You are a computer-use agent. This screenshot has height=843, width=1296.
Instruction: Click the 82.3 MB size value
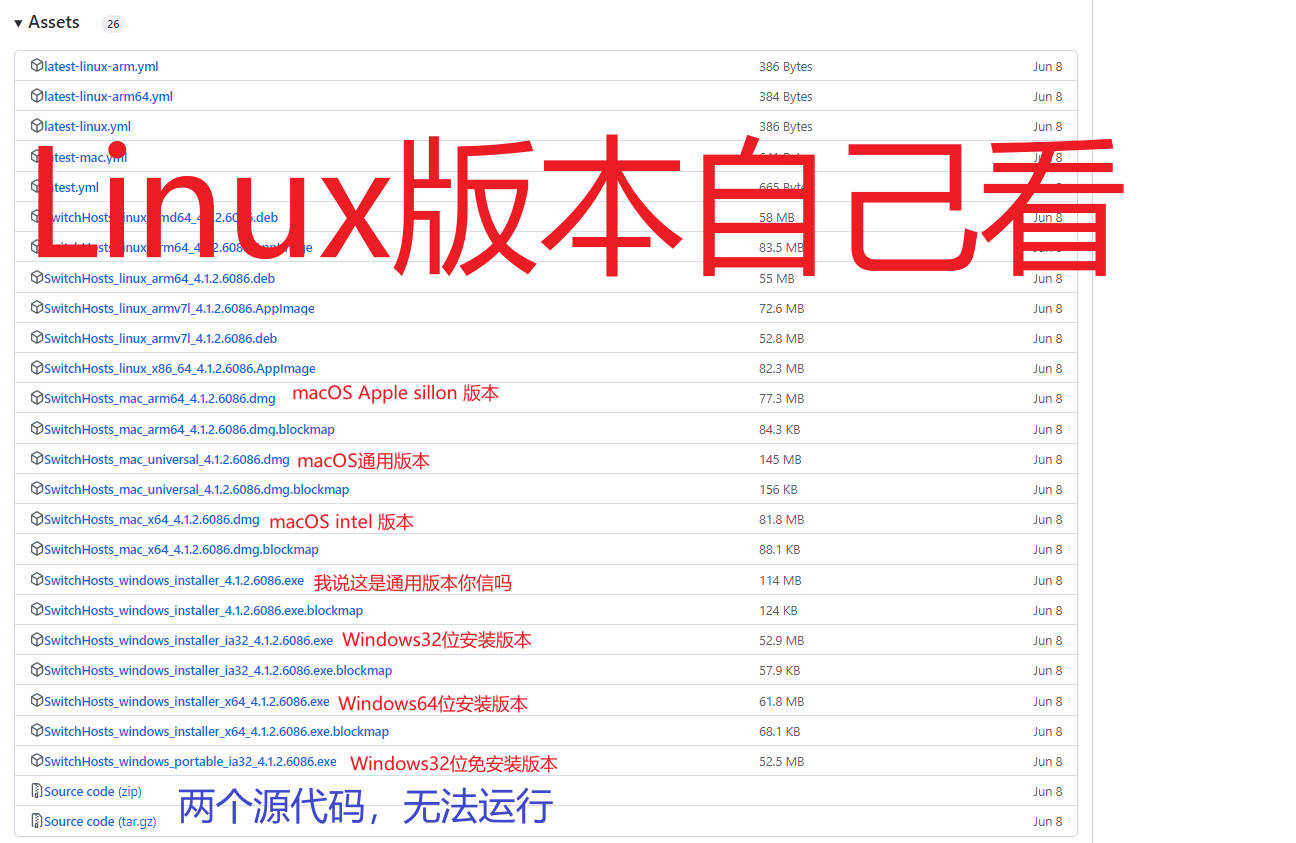click(782, 369)
